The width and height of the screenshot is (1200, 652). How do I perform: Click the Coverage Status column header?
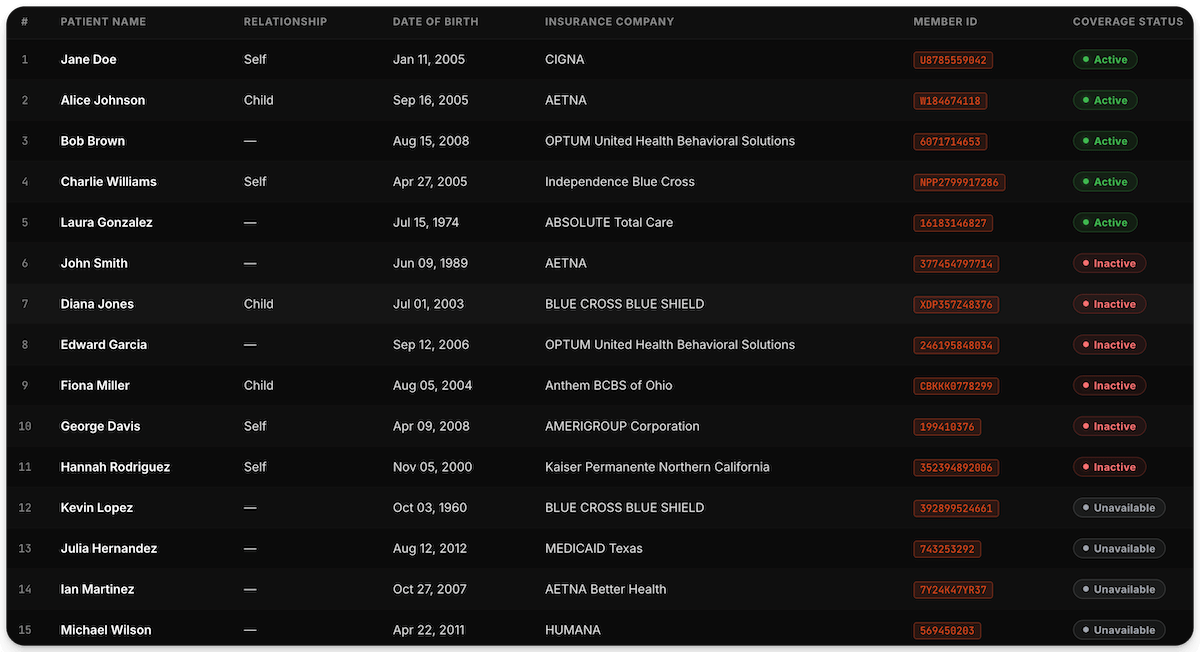click(1128, 22)
